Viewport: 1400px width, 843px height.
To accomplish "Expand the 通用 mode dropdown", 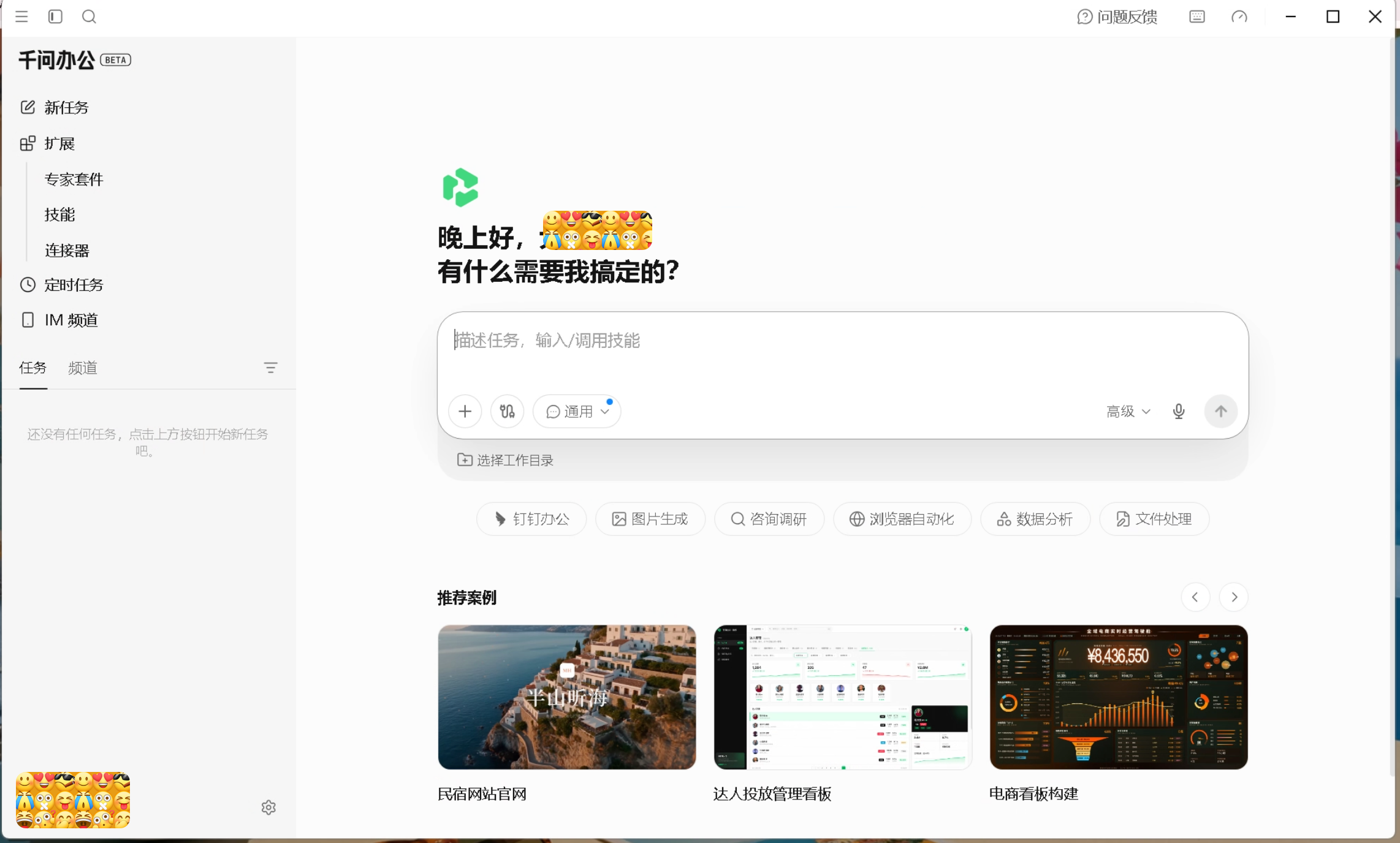I will (x=577, y=411).
